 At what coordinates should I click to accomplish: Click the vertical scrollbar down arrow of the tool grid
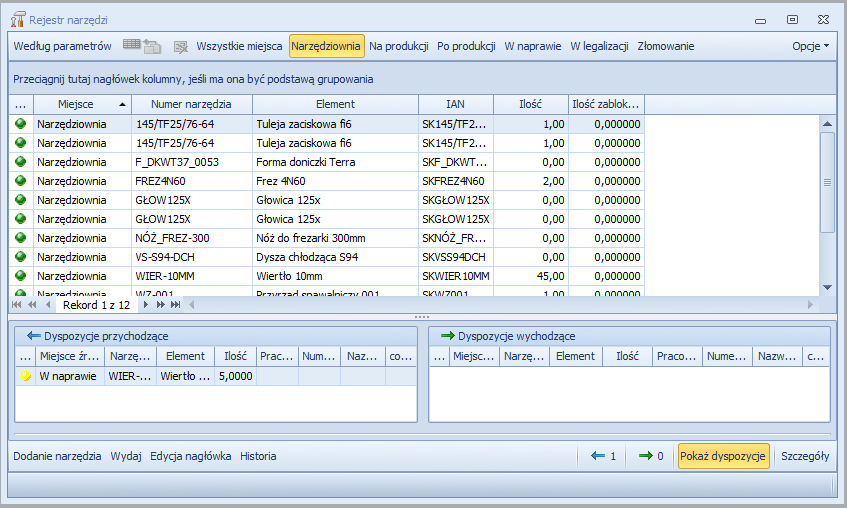coord(826,287)
